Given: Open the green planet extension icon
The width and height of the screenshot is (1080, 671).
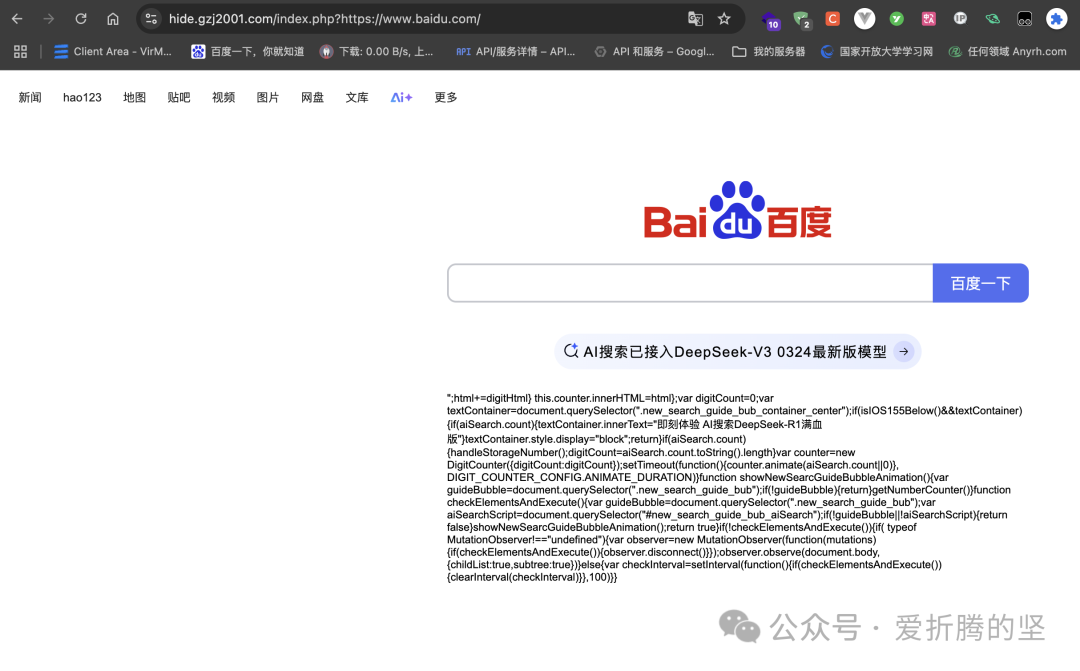Looking at the screenshot, I should (992, 19).
